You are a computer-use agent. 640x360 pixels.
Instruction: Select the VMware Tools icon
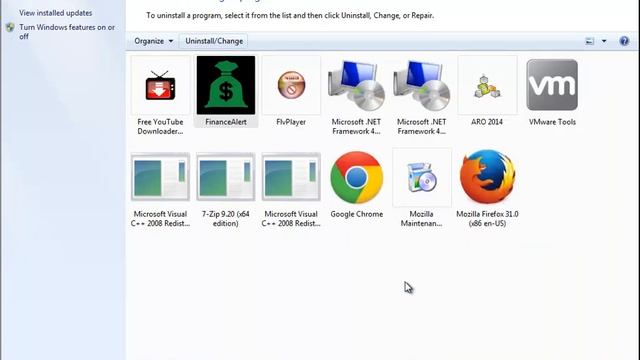coord(552,85)
